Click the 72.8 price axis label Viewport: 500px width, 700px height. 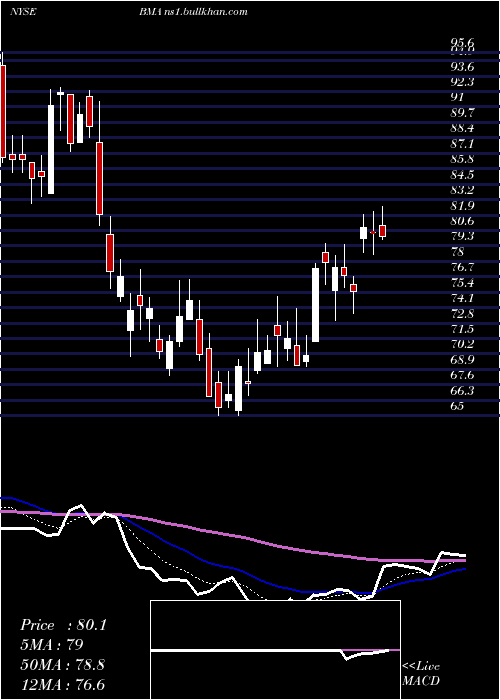(x=462, y=314)
